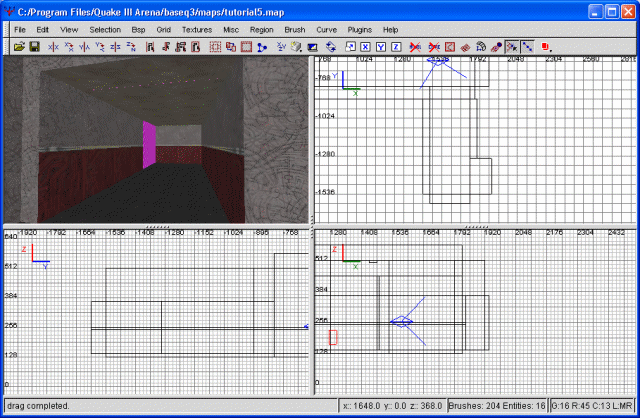The image size is (640, 418).
Task: Expand the Plugins menu
Action: click(360, 30)
